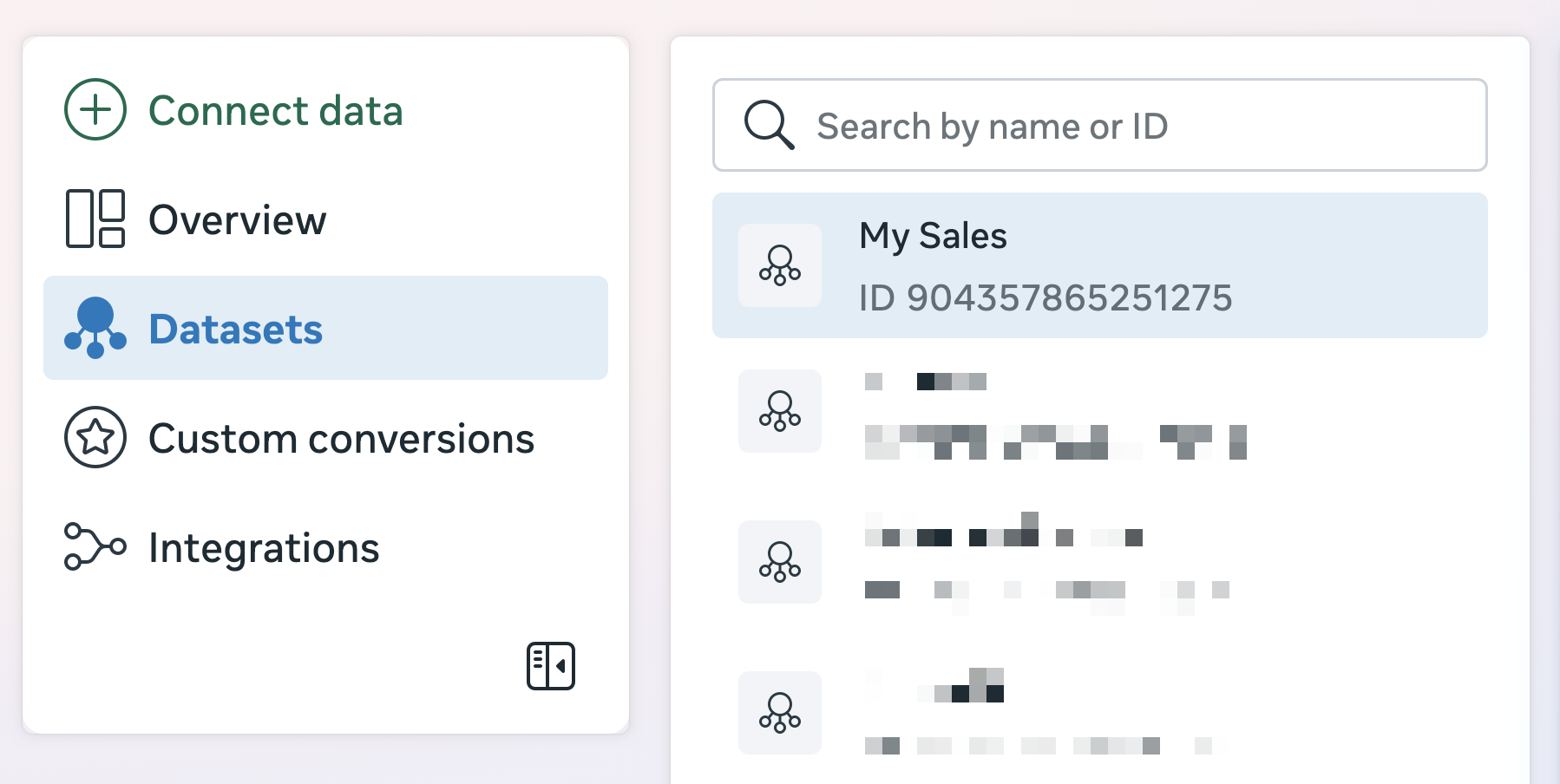Click the Overview layout icon
This screenshot has height=784, width=1560.
[x=95, y=219]
